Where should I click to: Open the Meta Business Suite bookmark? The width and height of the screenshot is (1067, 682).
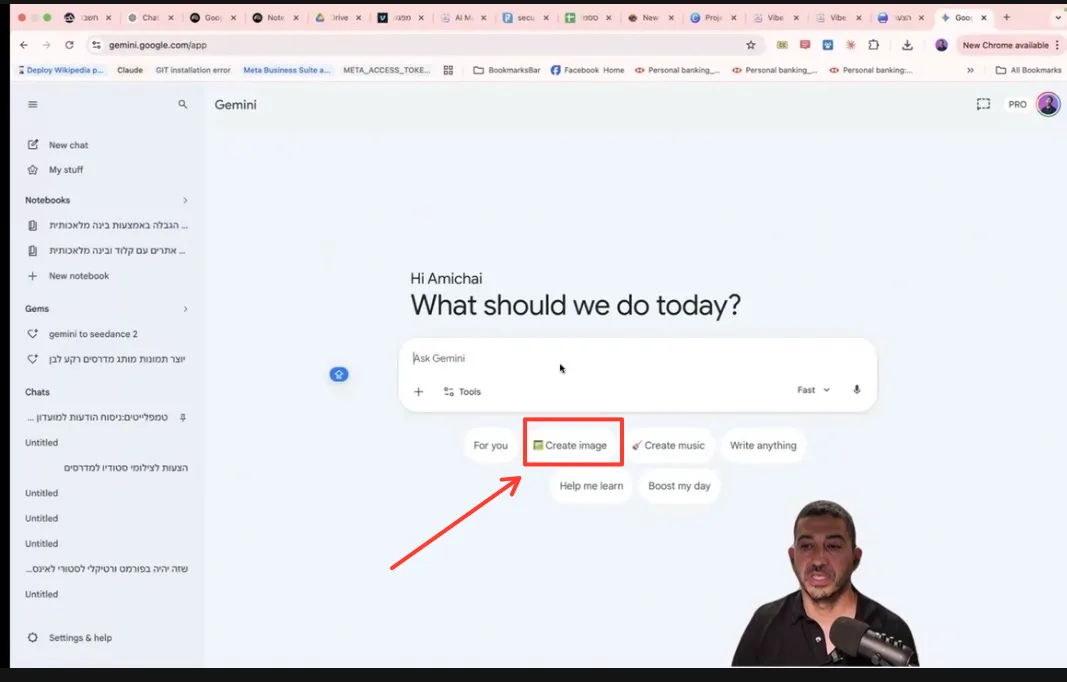[286, 70]
